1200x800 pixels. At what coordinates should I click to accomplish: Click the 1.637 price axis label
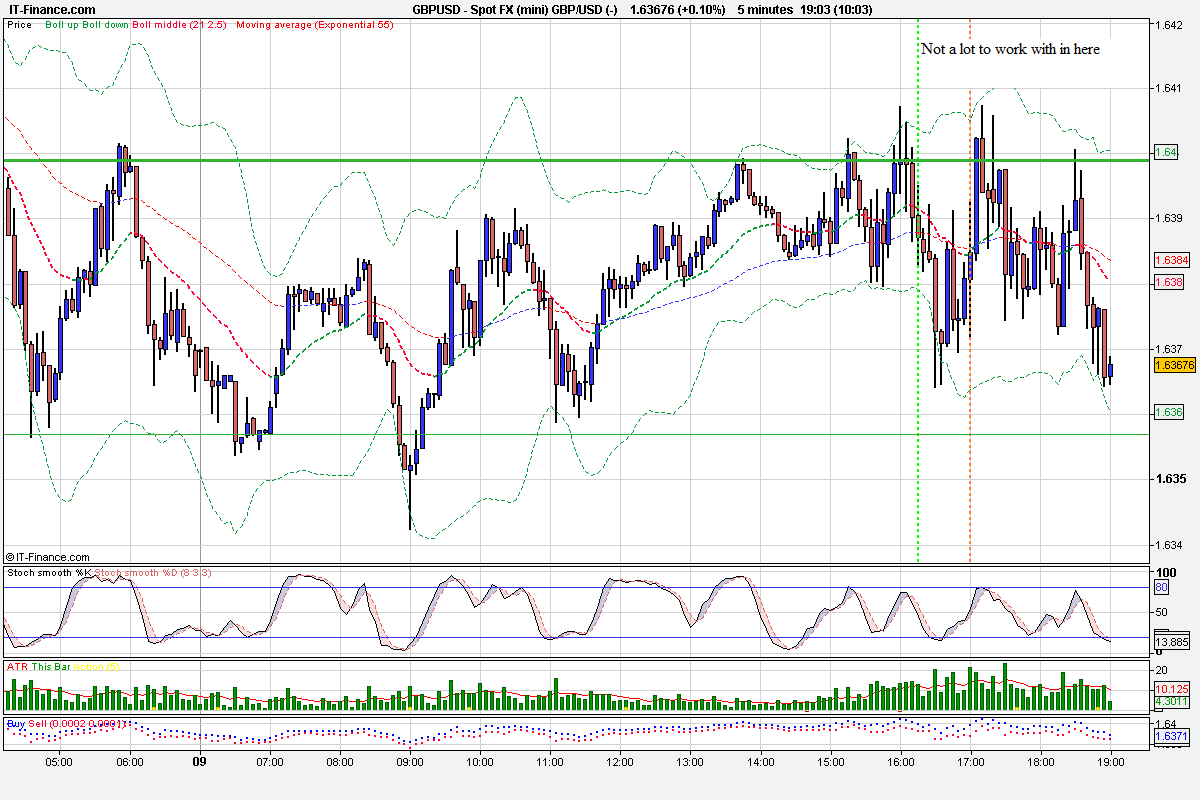(1170, 348)
